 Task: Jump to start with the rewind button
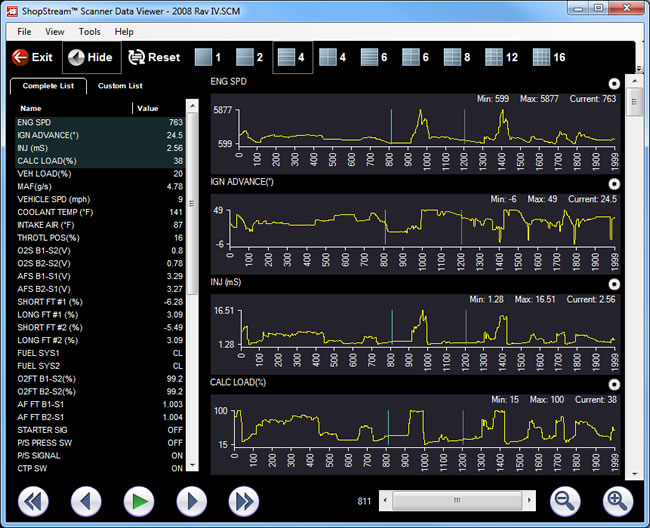pyautogui.click(x=34, y=500)
